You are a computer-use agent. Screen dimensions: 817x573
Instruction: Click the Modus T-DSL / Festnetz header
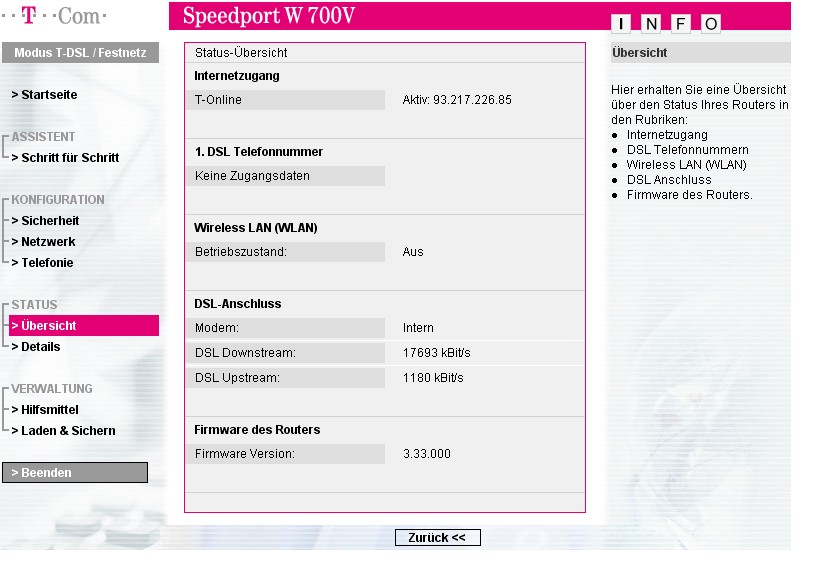click(80, 53)
